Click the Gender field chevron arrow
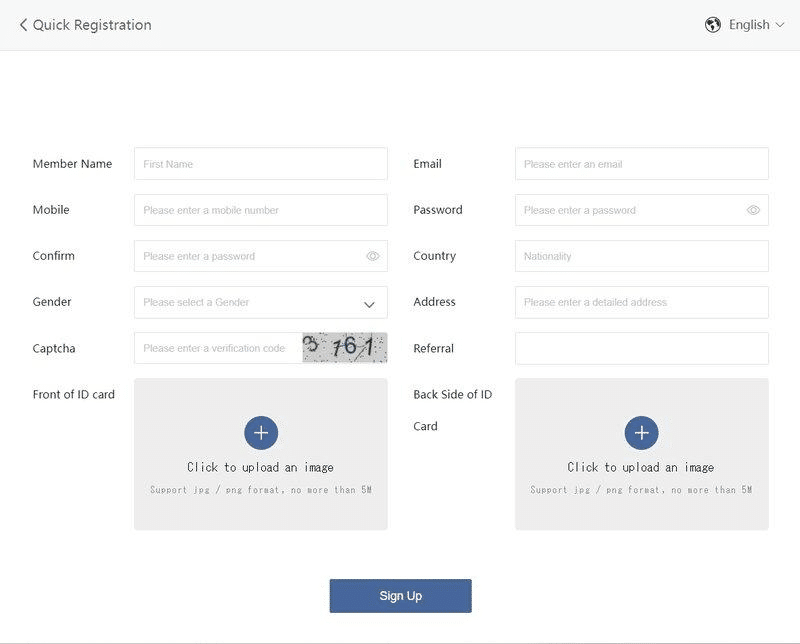This screenshot has width=800, height=644. 369,304
